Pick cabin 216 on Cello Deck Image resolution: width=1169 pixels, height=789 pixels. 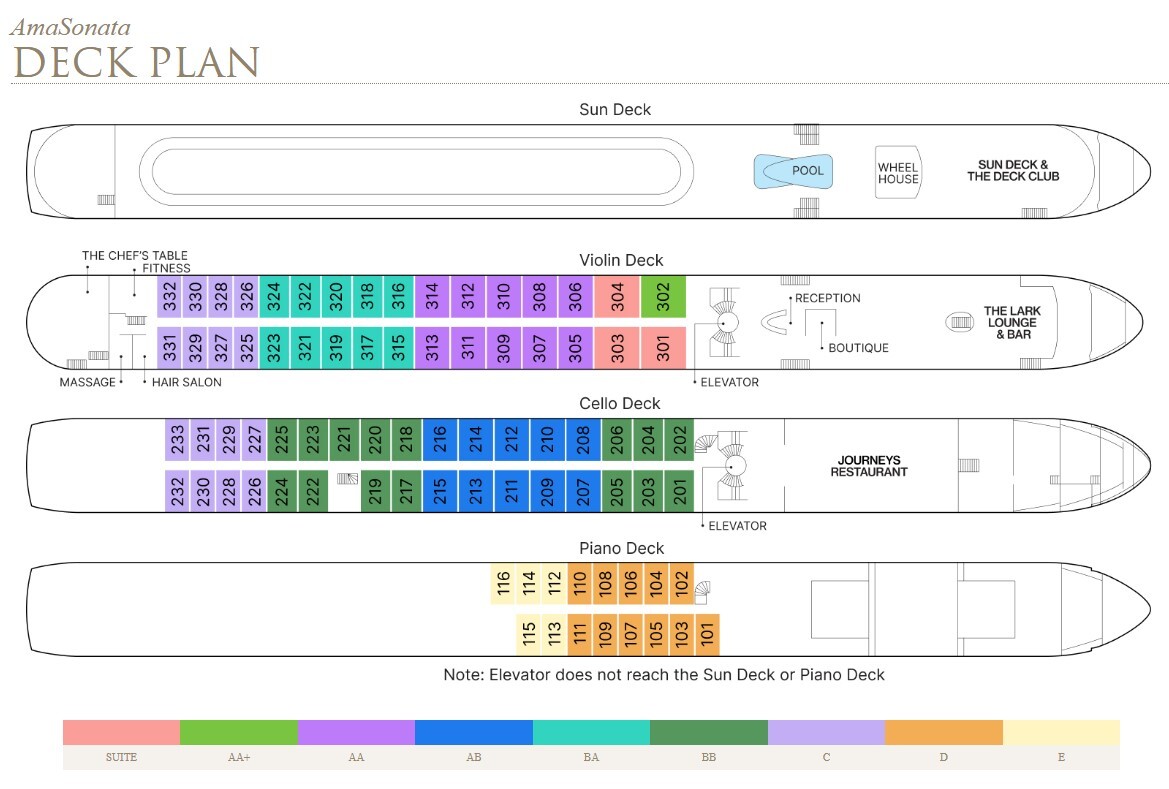pos(437,439)
